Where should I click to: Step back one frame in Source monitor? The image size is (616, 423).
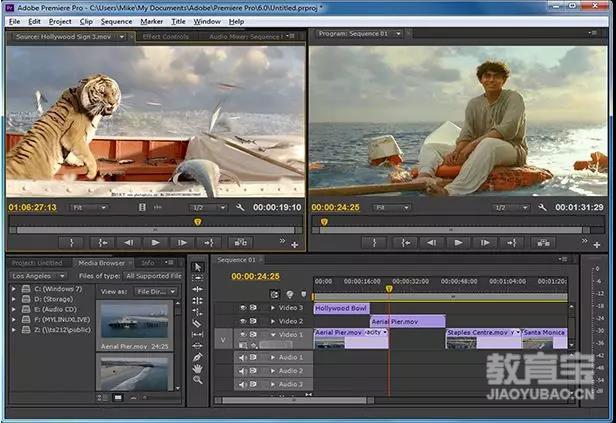128,243
